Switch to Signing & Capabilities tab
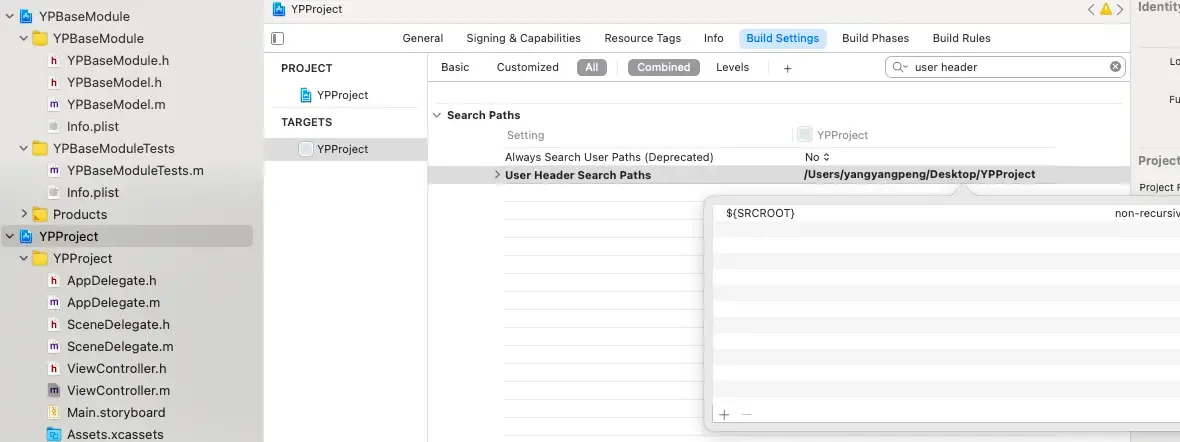 click(x=523, y=38)
